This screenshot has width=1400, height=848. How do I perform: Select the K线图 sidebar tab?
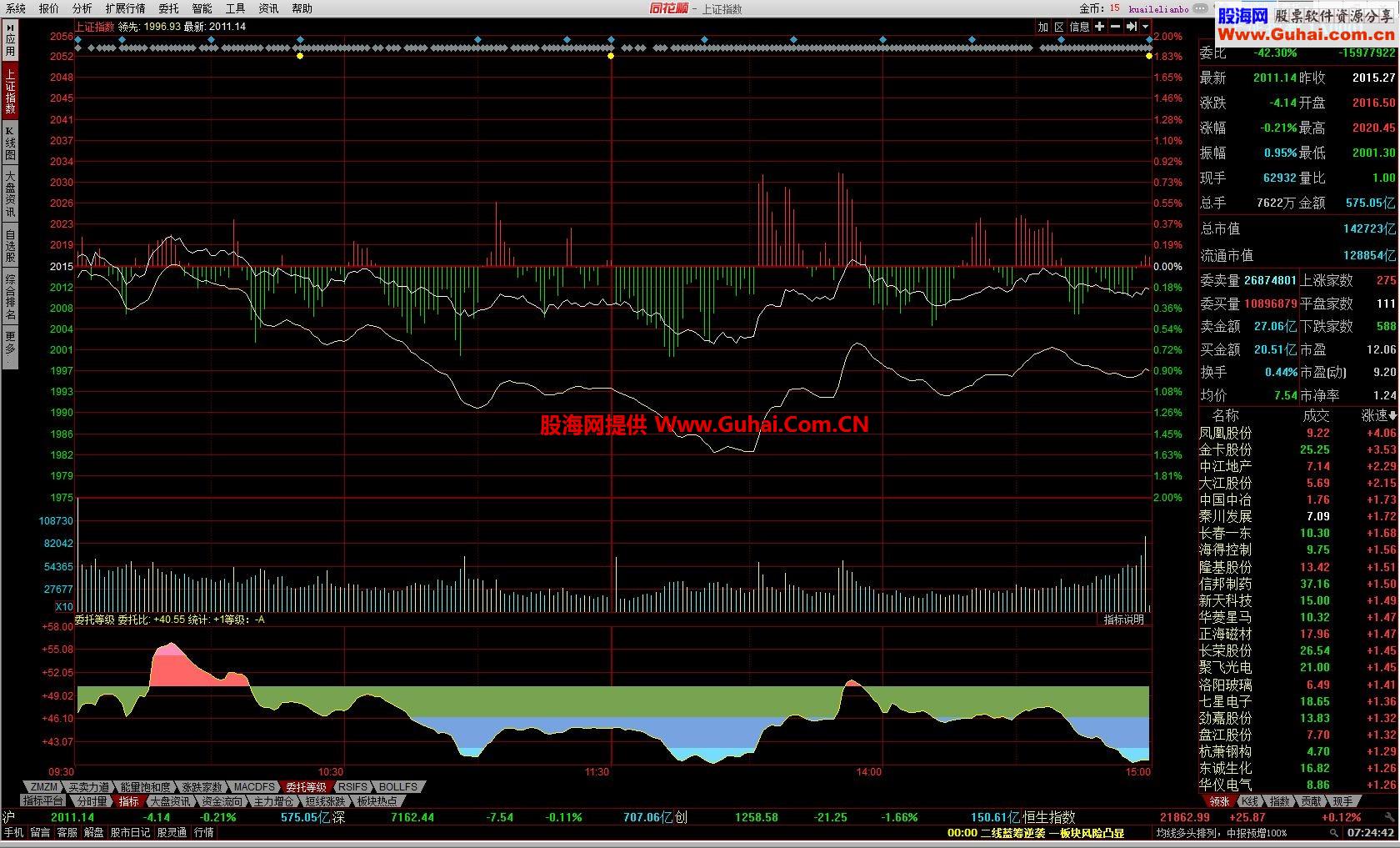tap(10, 143)
